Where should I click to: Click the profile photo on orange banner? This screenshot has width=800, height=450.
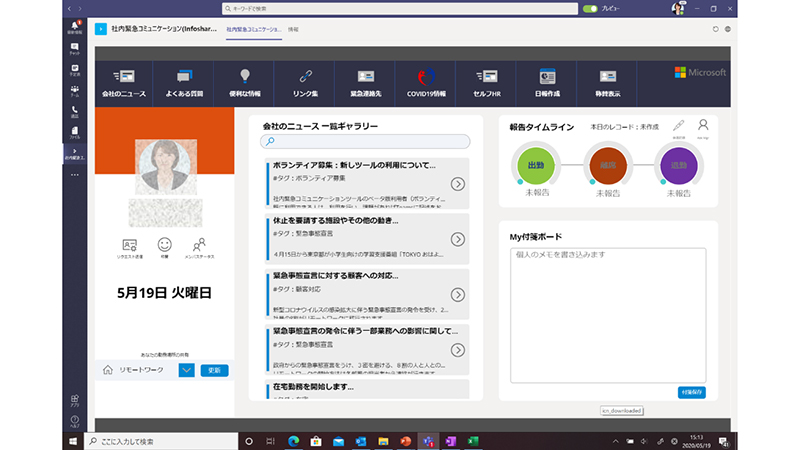pyautogui.click(x=165, y=165)
